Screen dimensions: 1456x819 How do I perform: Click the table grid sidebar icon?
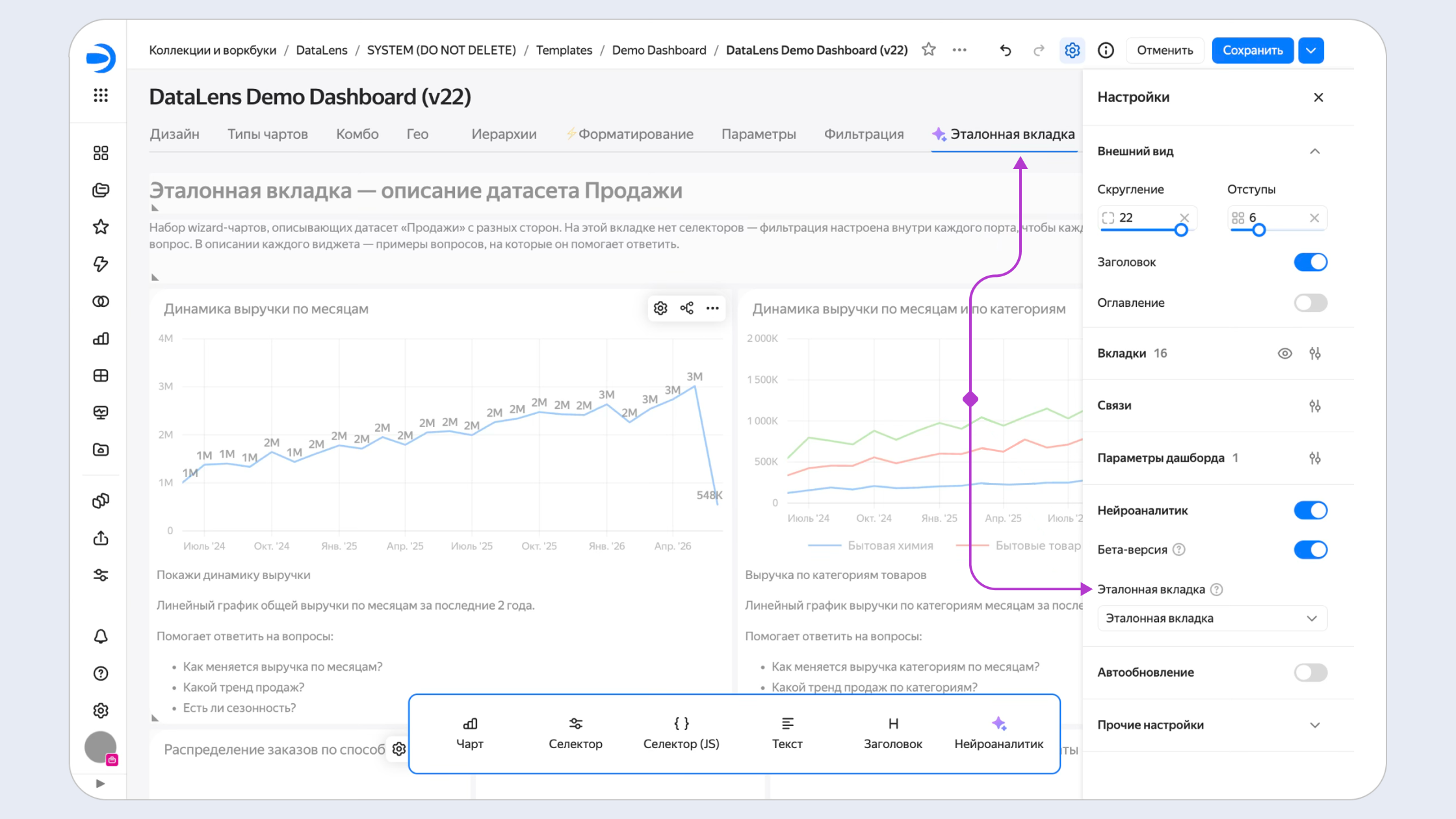101,376
